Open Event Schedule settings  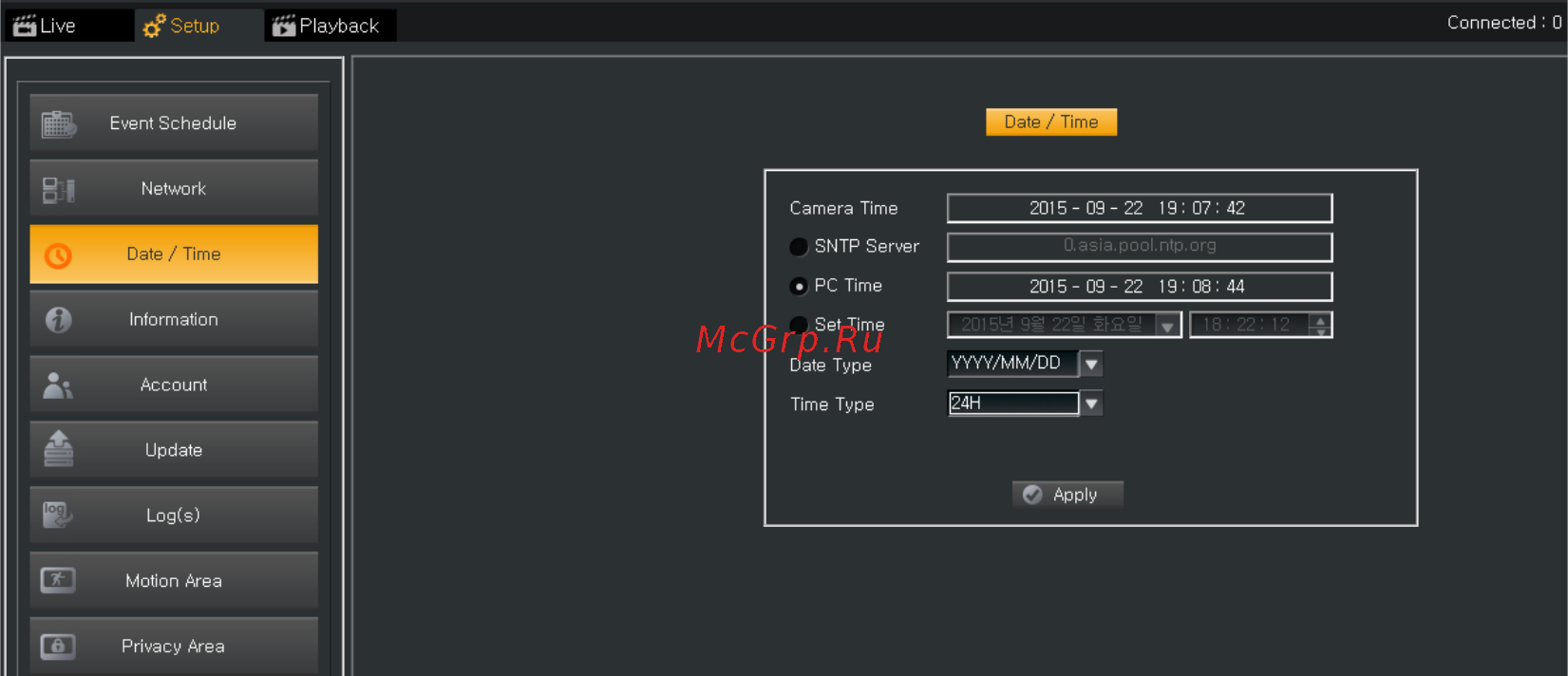click(174, 122)
